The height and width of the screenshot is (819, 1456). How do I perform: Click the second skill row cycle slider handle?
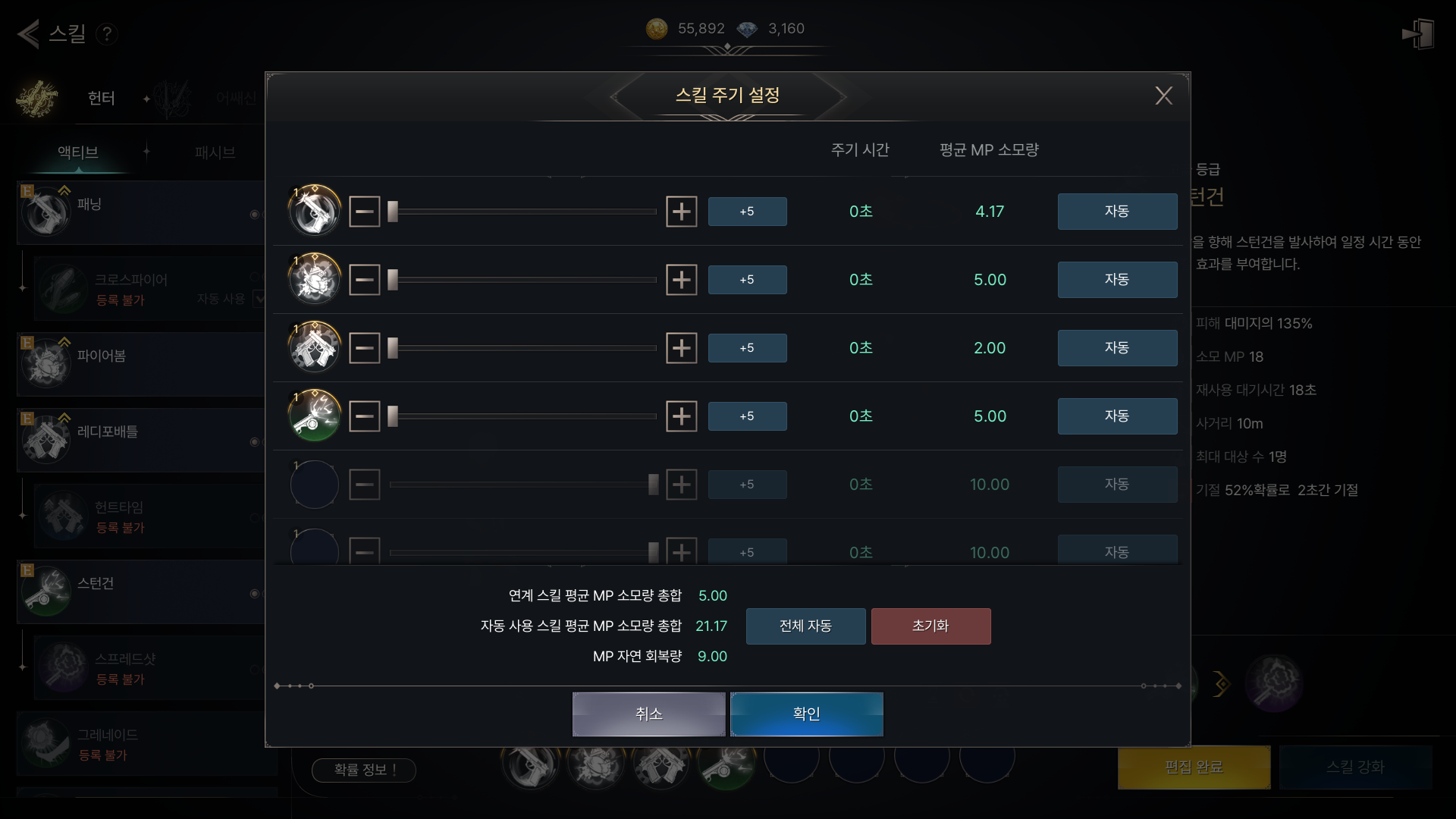point(393,280)
